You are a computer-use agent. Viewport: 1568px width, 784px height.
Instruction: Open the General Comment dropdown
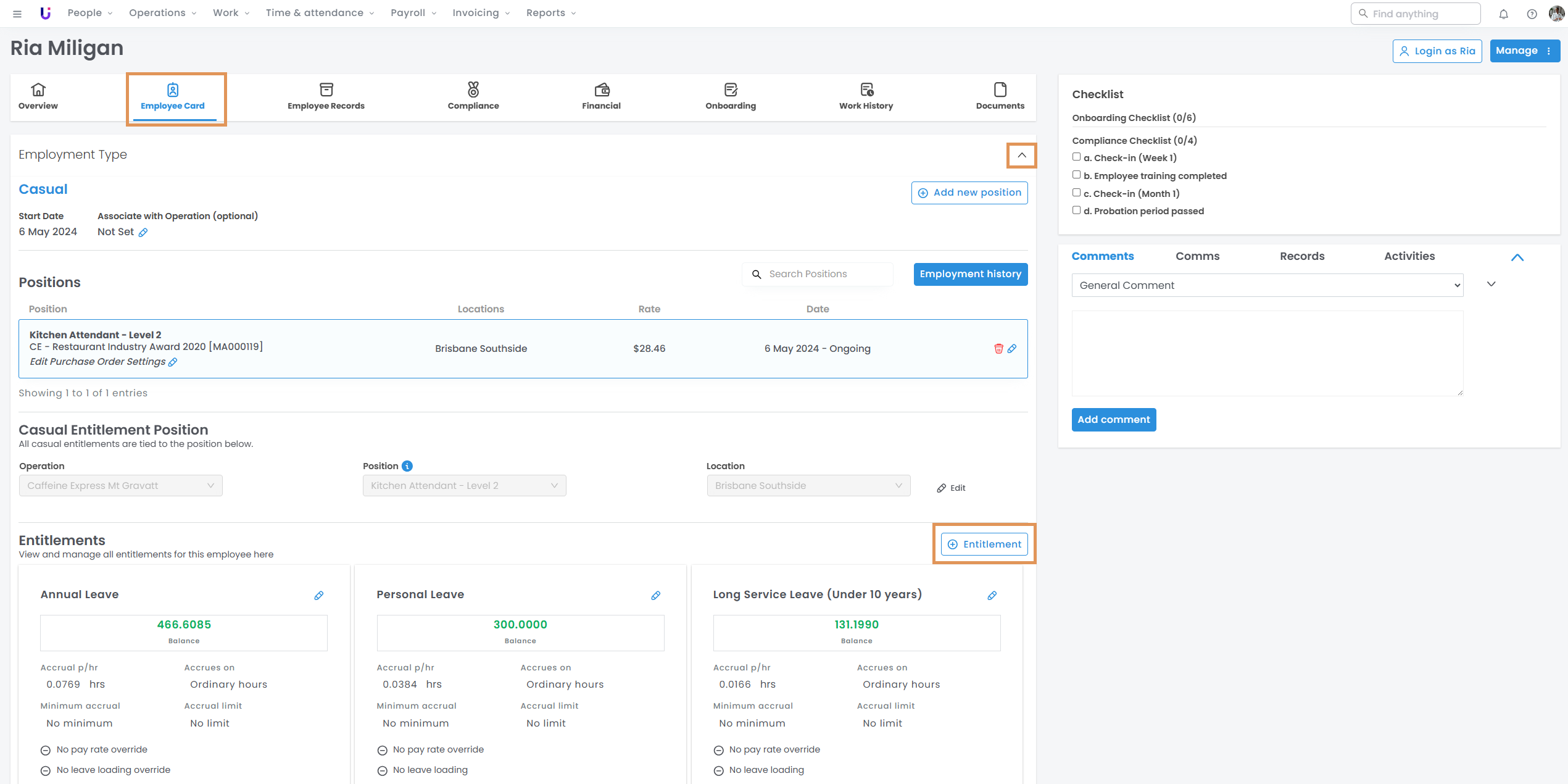tap(1267, 285)
